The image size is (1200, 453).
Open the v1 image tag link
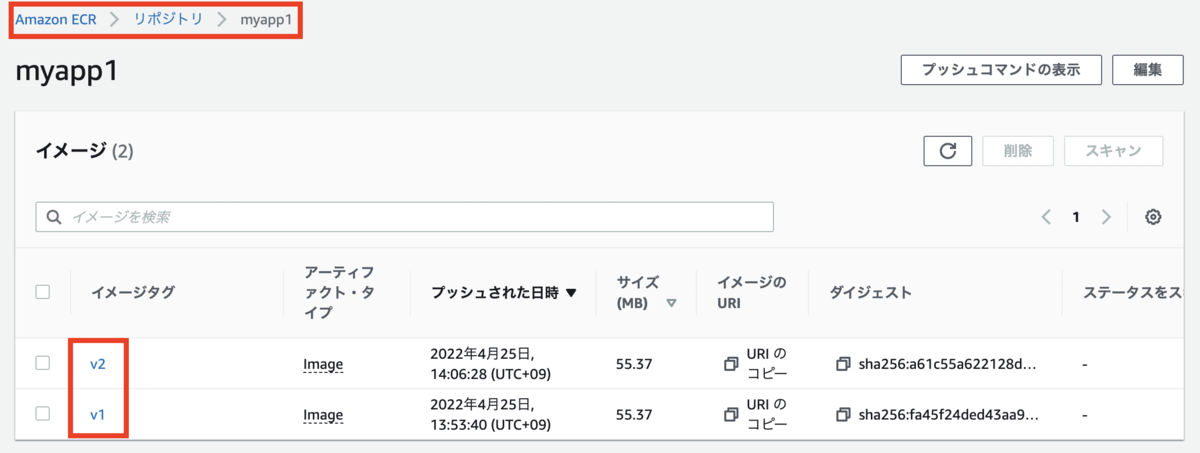[98, 414]
